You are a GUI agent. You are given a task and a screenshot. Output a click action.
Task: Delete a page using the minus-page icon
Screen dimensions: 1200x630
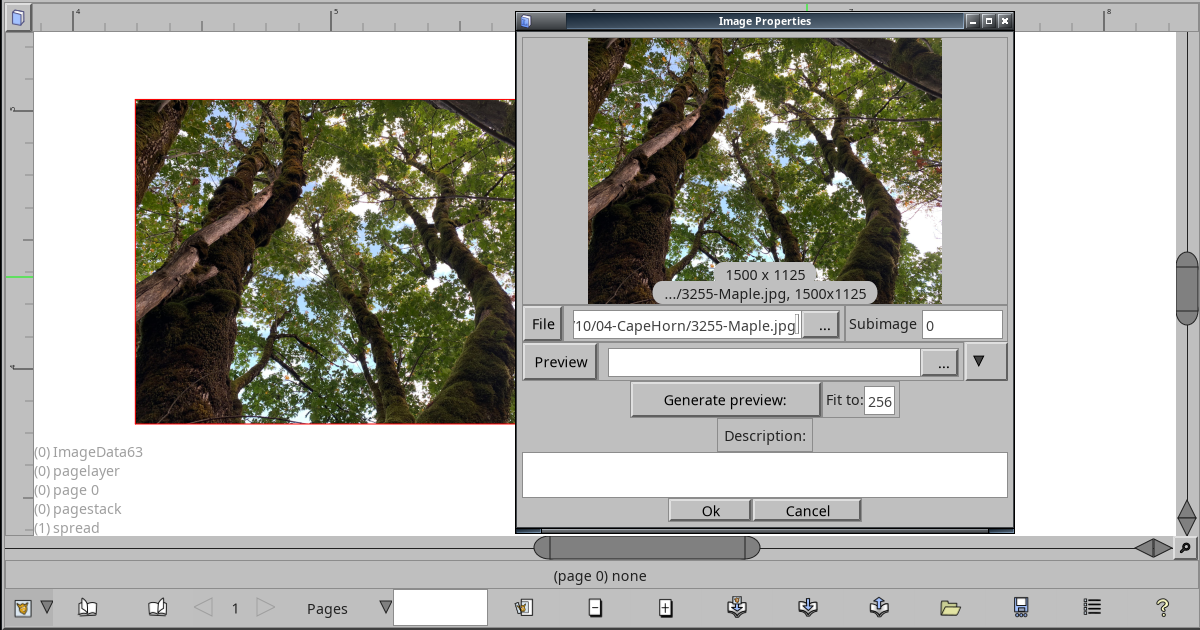[595, 607]
